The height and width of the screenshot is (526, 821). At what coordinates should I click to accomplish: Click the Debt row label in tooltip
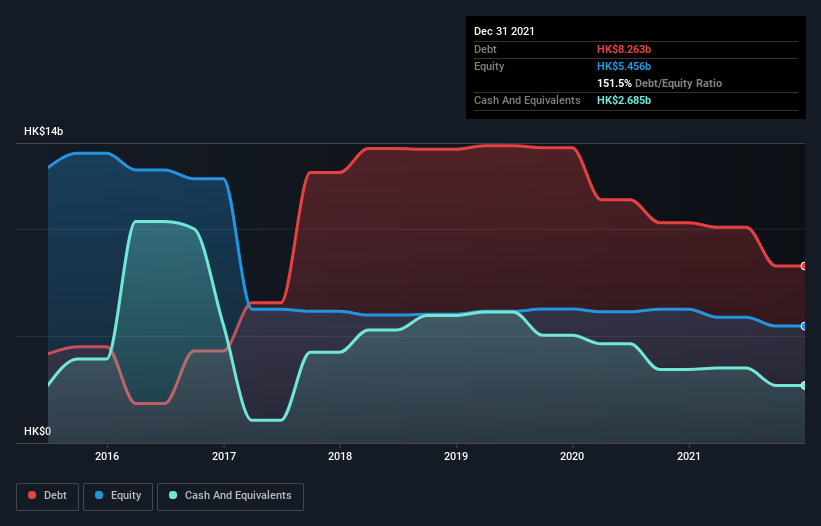coord(485,49)
